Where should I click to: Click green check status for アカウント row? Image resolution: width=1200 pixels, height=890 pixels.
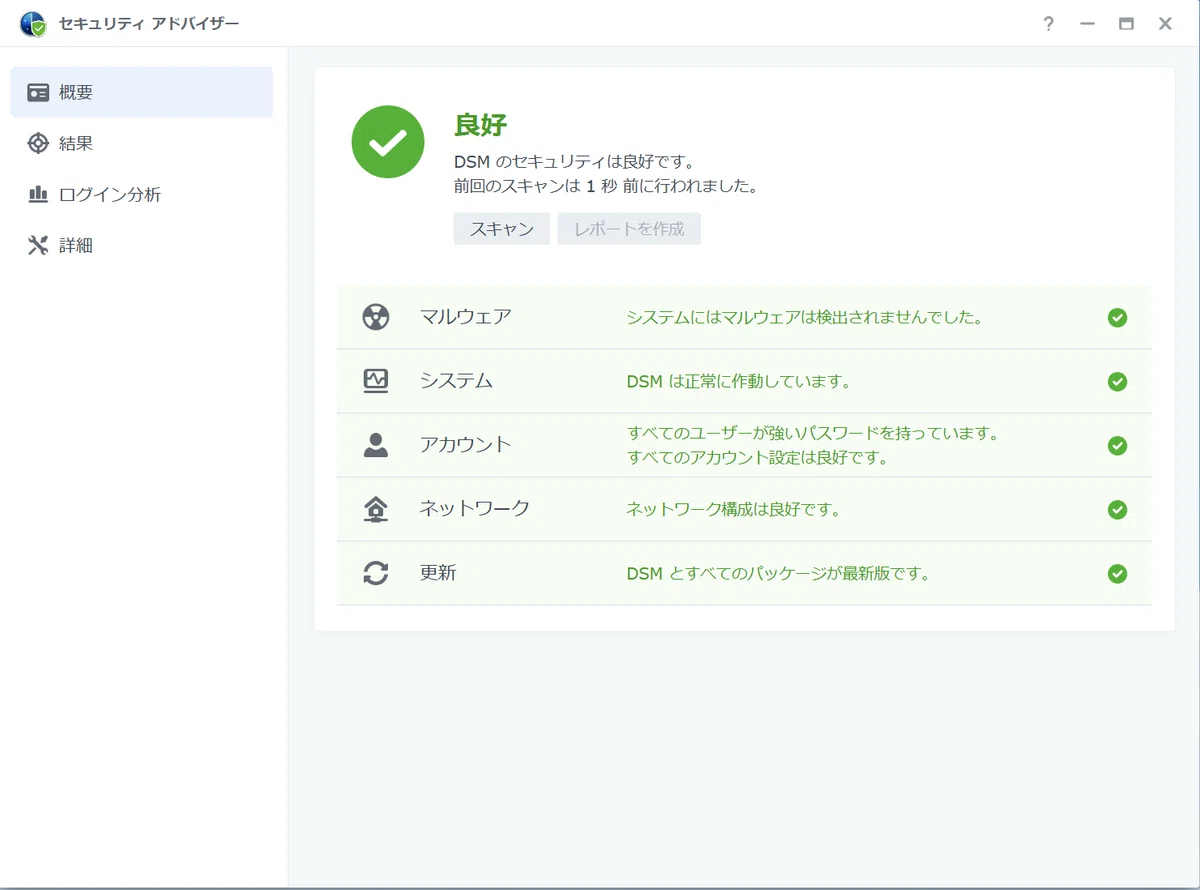1118,445
